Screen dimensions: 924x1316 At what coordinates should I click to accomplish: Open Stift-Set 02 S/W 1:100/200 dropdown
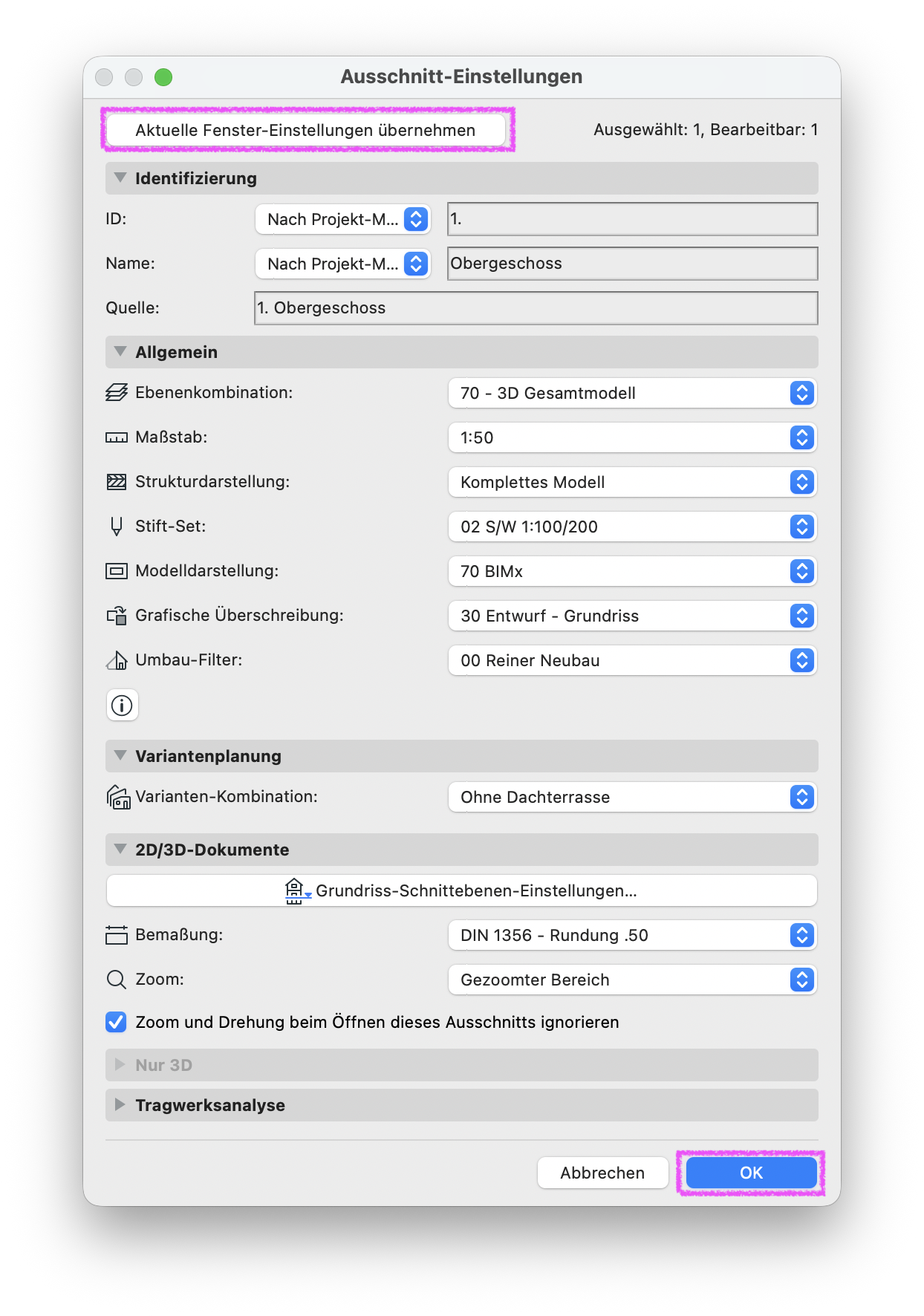coord(632,527)
